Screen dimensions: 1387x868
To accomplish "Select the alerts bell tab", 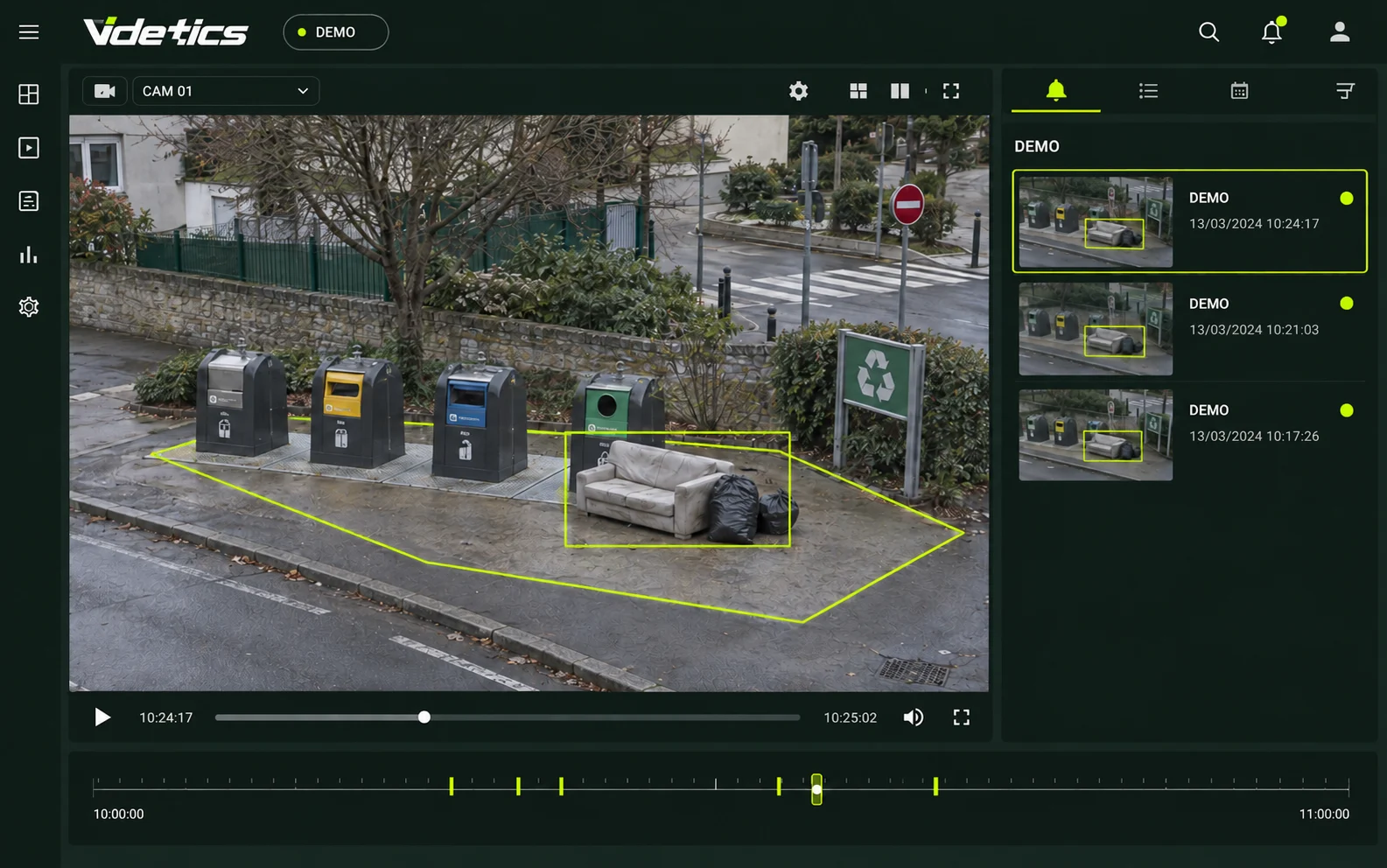I will [1056, 90].
